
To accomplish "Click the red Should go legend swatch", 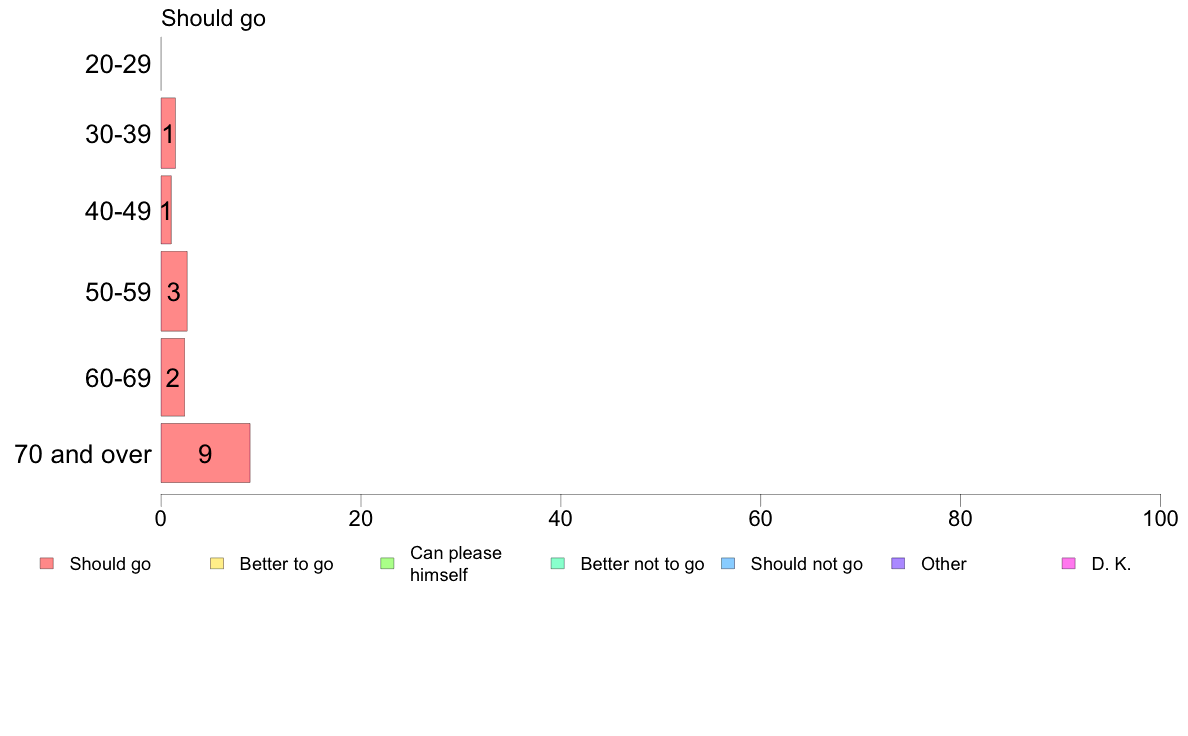I will click(x=47, y=563).
